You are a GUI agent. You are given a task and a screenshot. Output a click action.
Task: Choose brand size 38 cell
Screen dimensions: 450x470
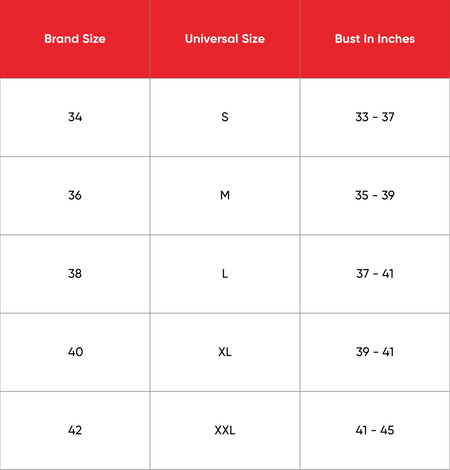[75, 274]
